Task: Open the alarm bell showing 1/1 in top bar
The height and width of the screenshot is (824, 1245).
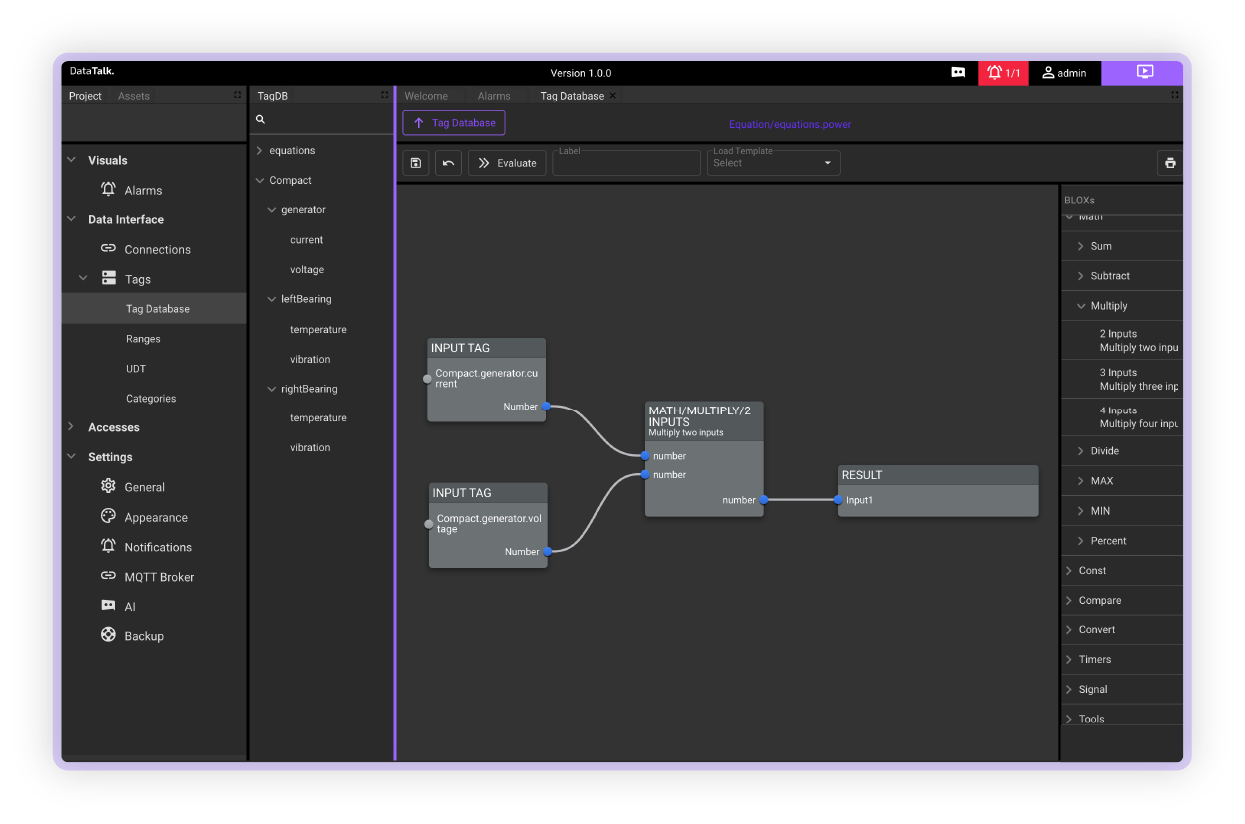Action: [x=1003, y=72]
